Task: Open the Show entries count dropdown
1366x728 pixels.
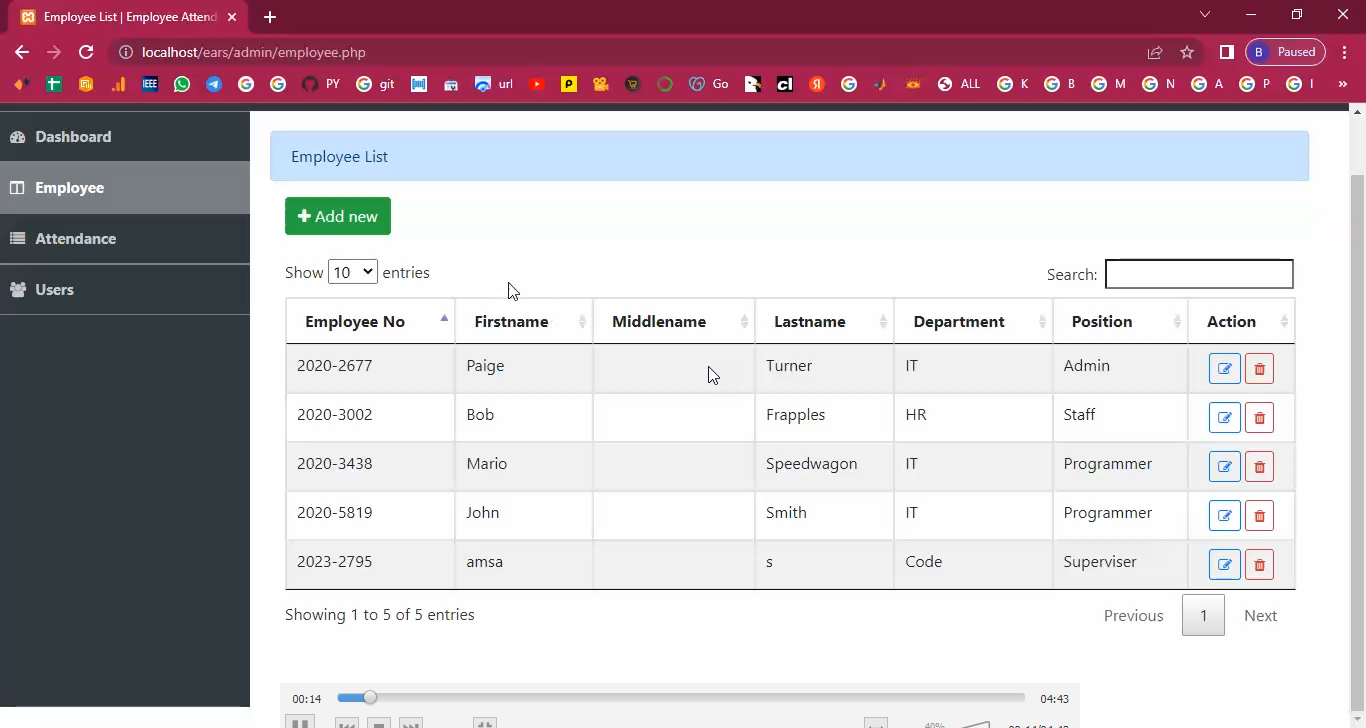Action: (x=352, y=272)
